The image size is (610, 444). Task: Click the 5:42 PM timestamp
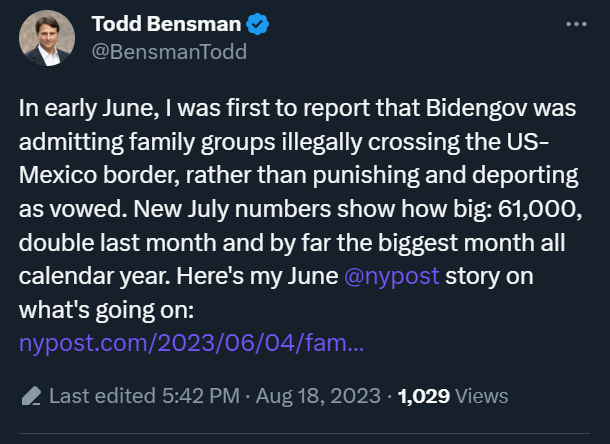click(201, 396)
